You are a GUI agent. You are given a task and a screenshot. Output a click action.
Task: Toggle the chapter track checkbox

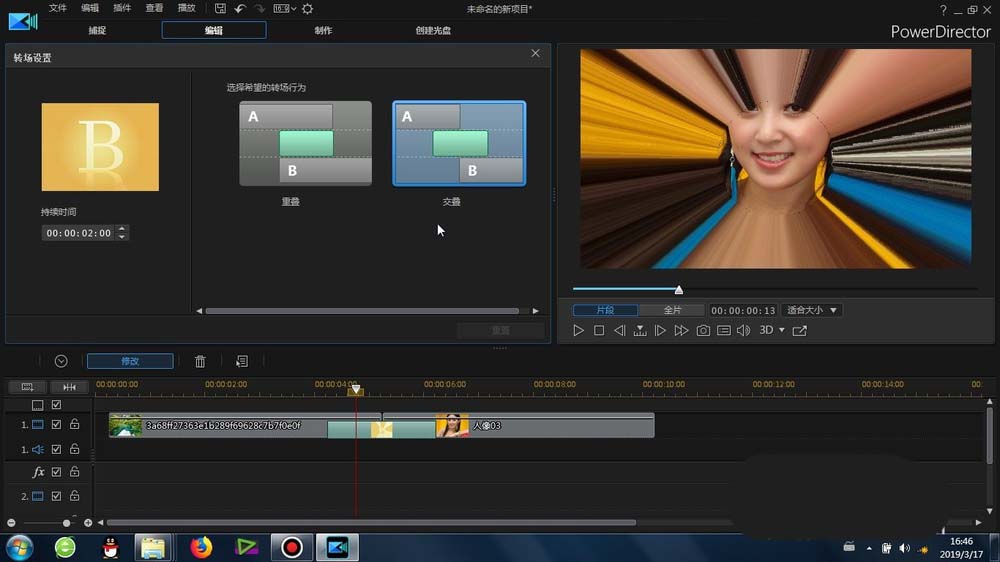coord(56,404)
